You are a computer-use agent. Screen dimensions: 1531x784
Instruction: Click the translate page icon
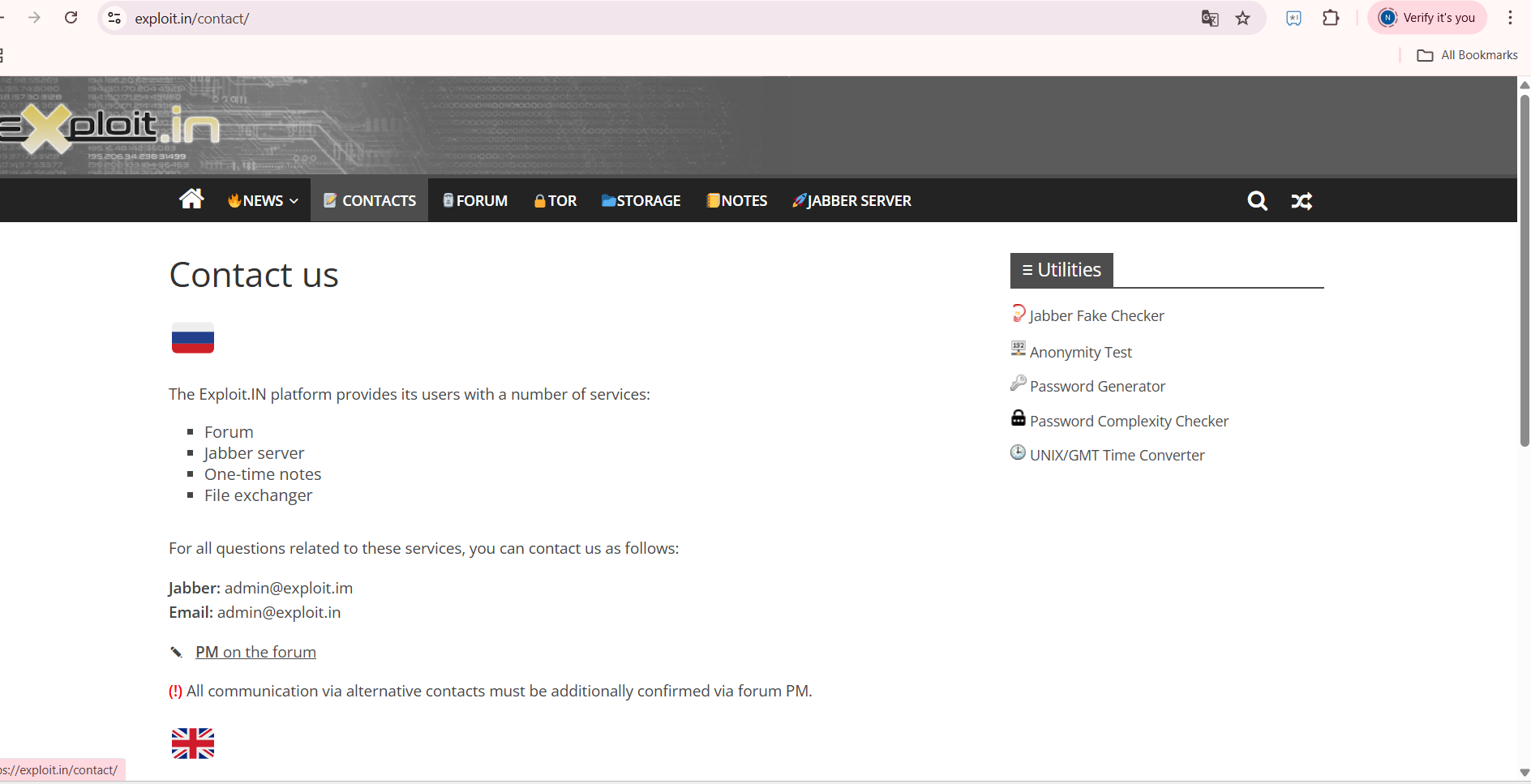click(1210, 18)
